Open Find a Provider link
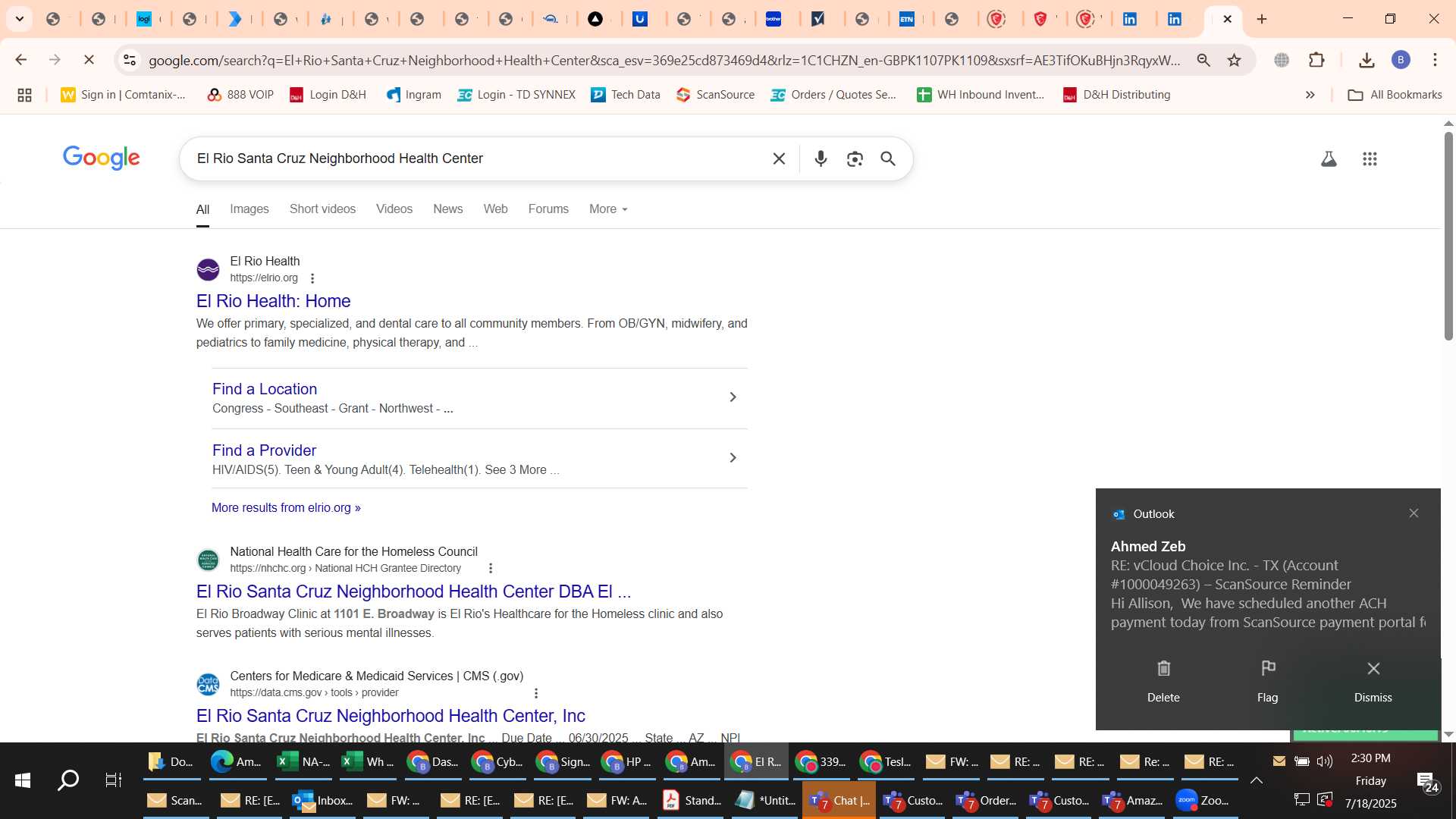 click(264, 450)
